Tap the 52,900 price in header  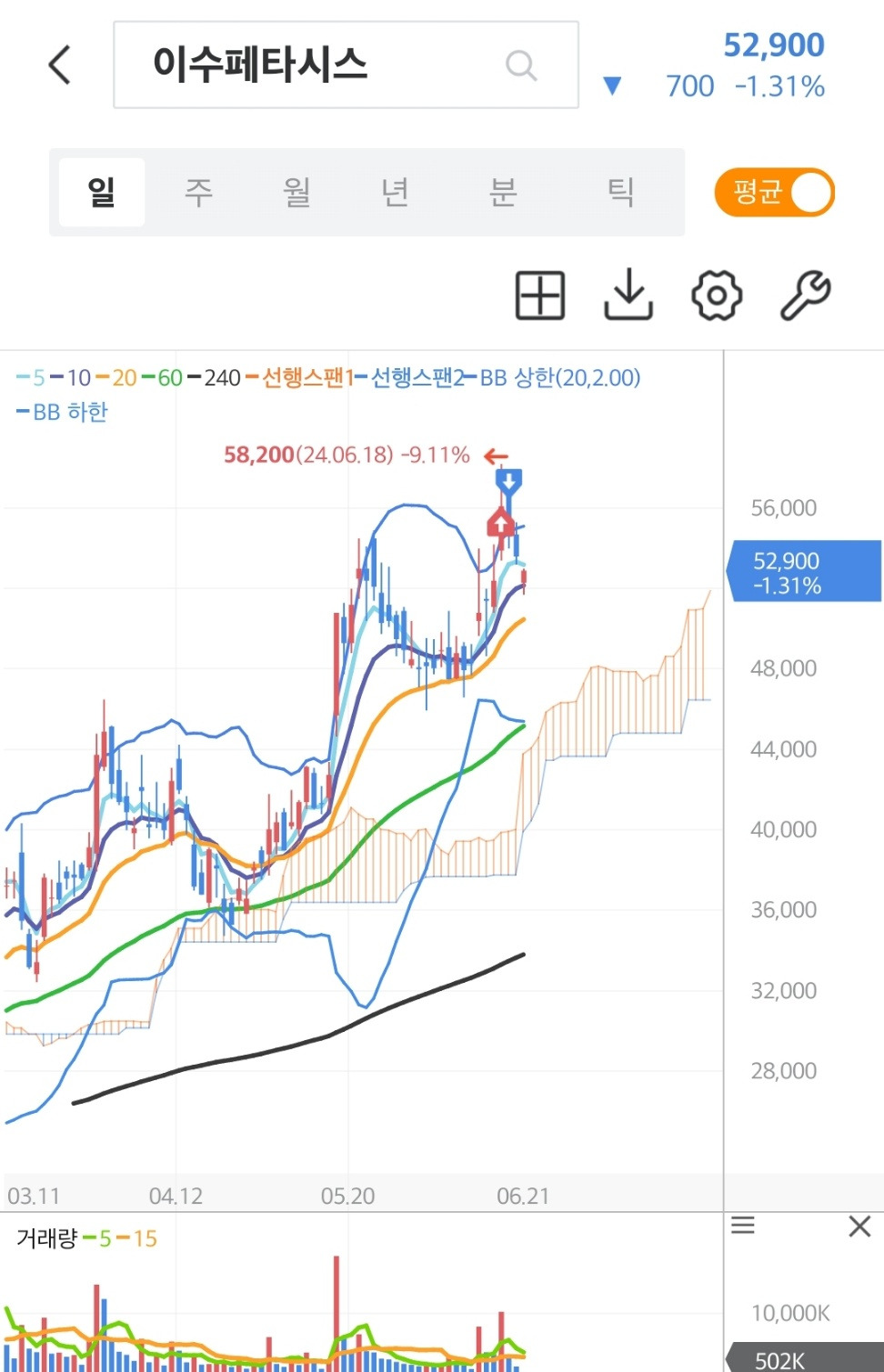pos(774,45)
